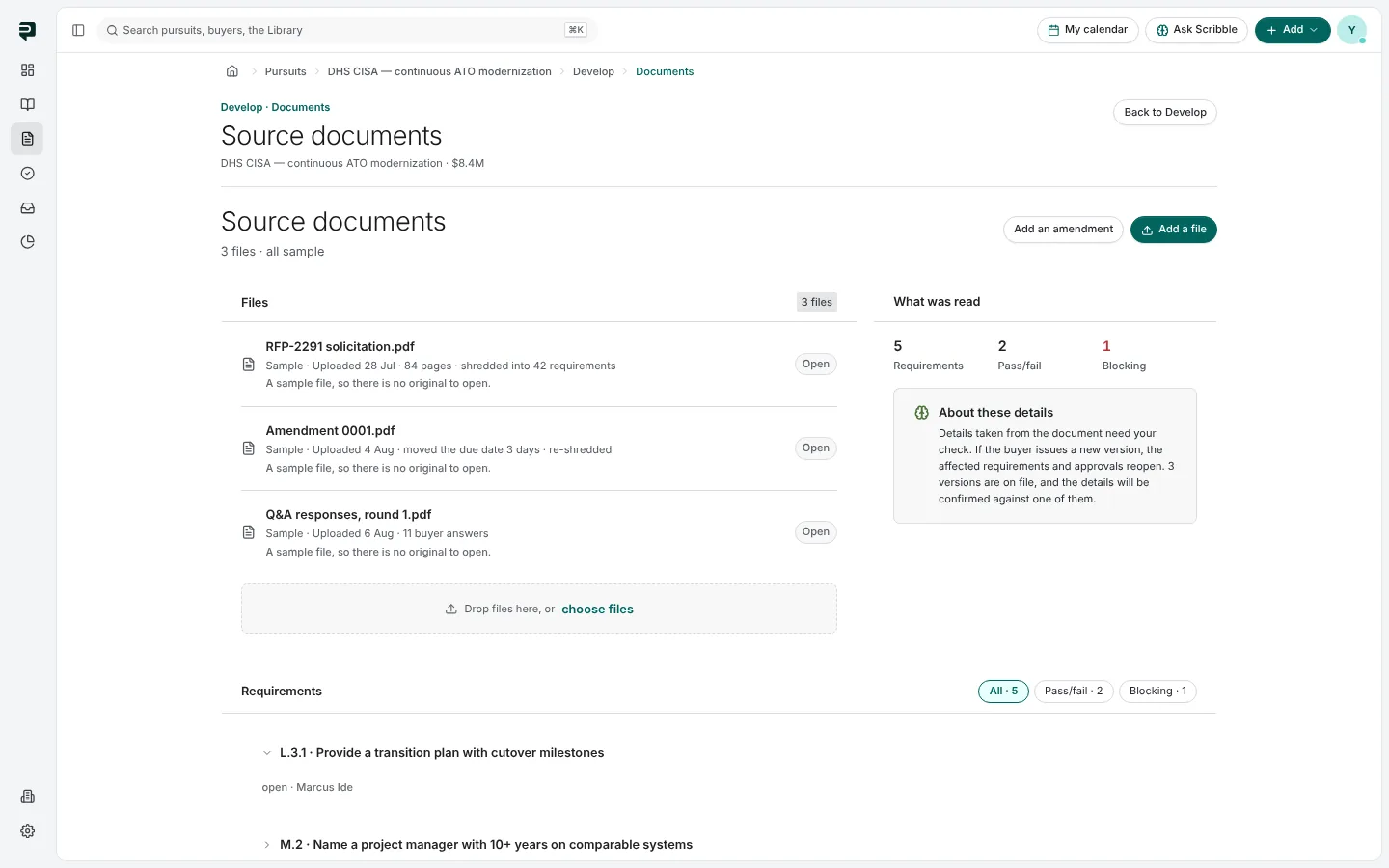Click the Back to Develop button

[x=1165, y=113]
